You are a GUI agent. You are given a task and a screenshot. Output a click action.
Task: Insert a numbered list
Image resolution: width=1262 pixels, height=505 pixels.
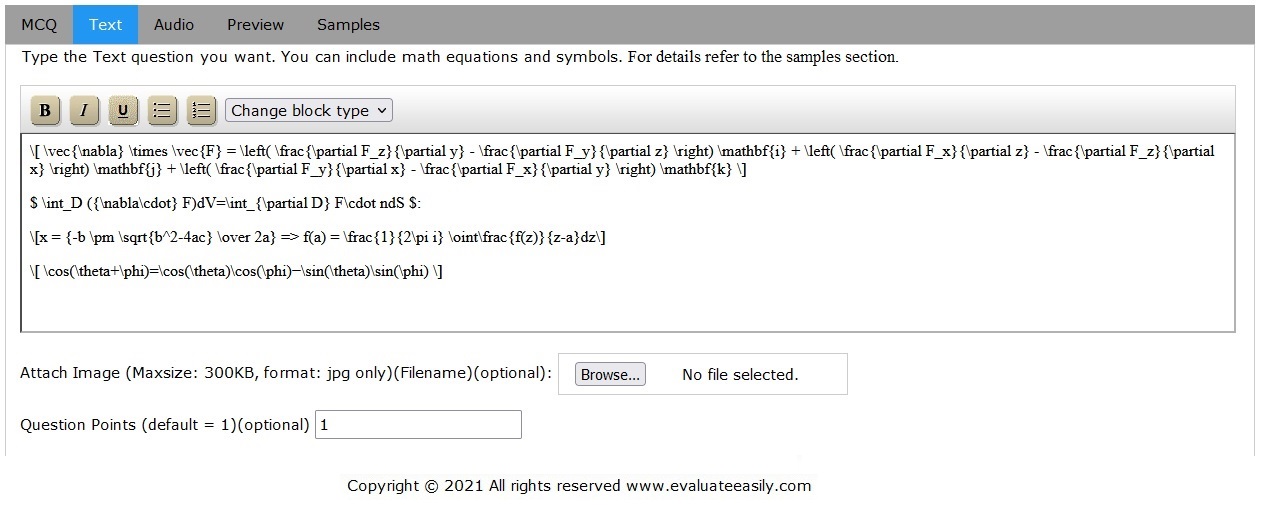pyautogui.click(x=201, y=110)
